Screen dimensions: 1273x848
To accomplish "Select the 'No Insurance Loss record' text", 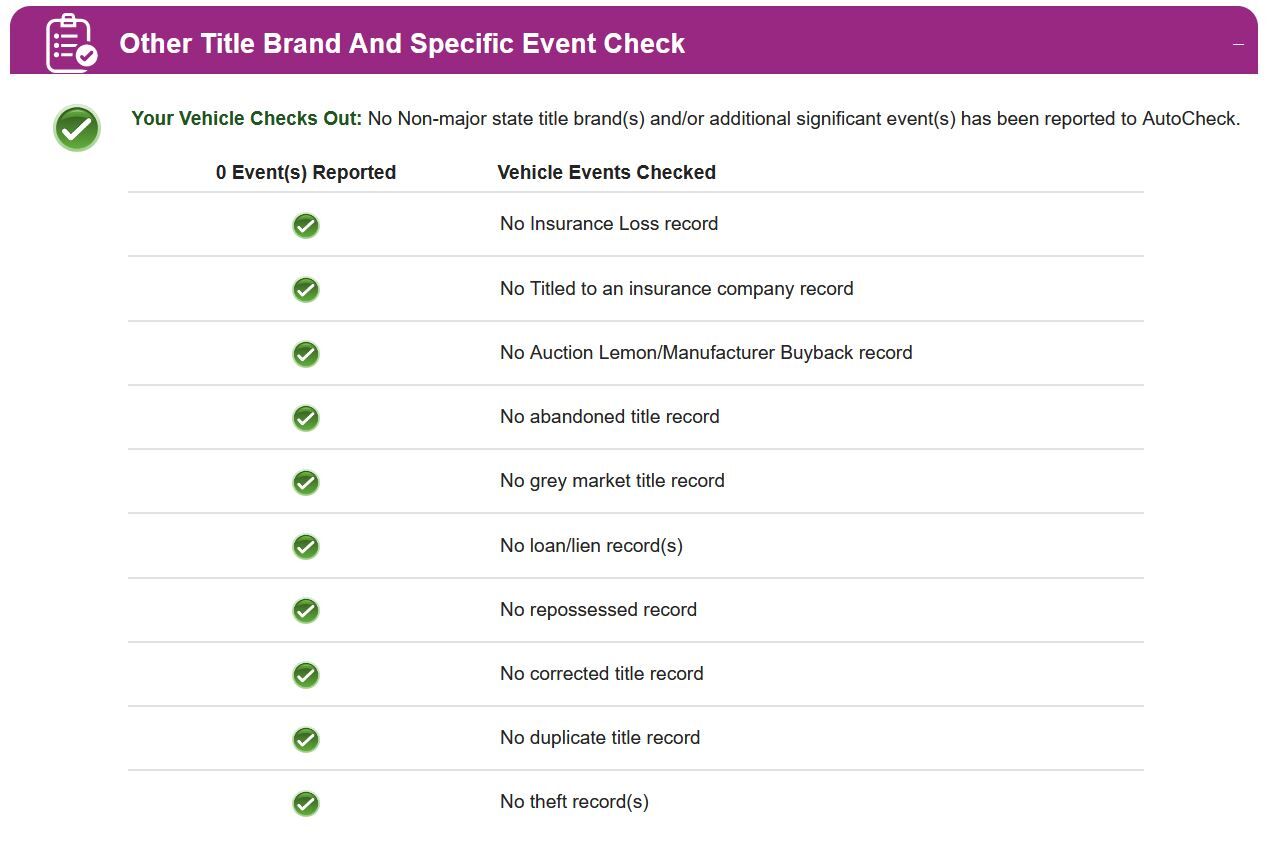I will [609, 224].
